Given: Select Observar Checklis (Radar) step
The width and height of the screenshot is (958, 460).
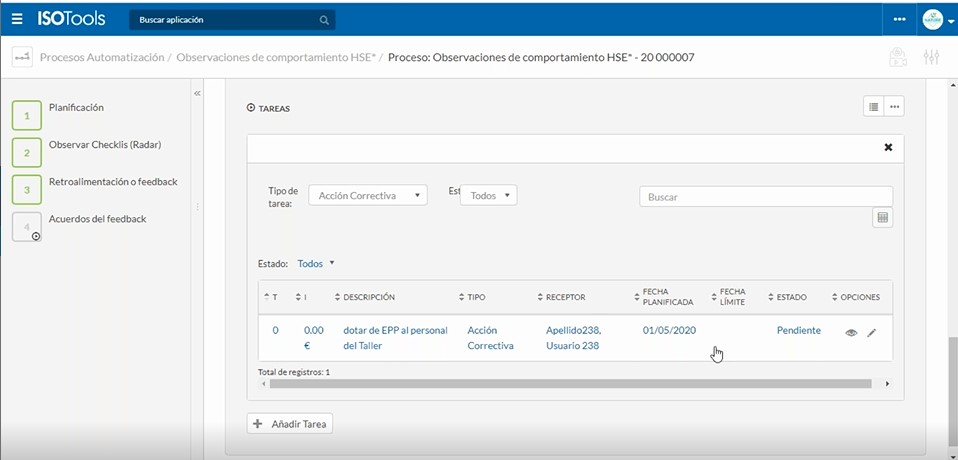Looking at the screenshot, I should [x=104, y=145].
